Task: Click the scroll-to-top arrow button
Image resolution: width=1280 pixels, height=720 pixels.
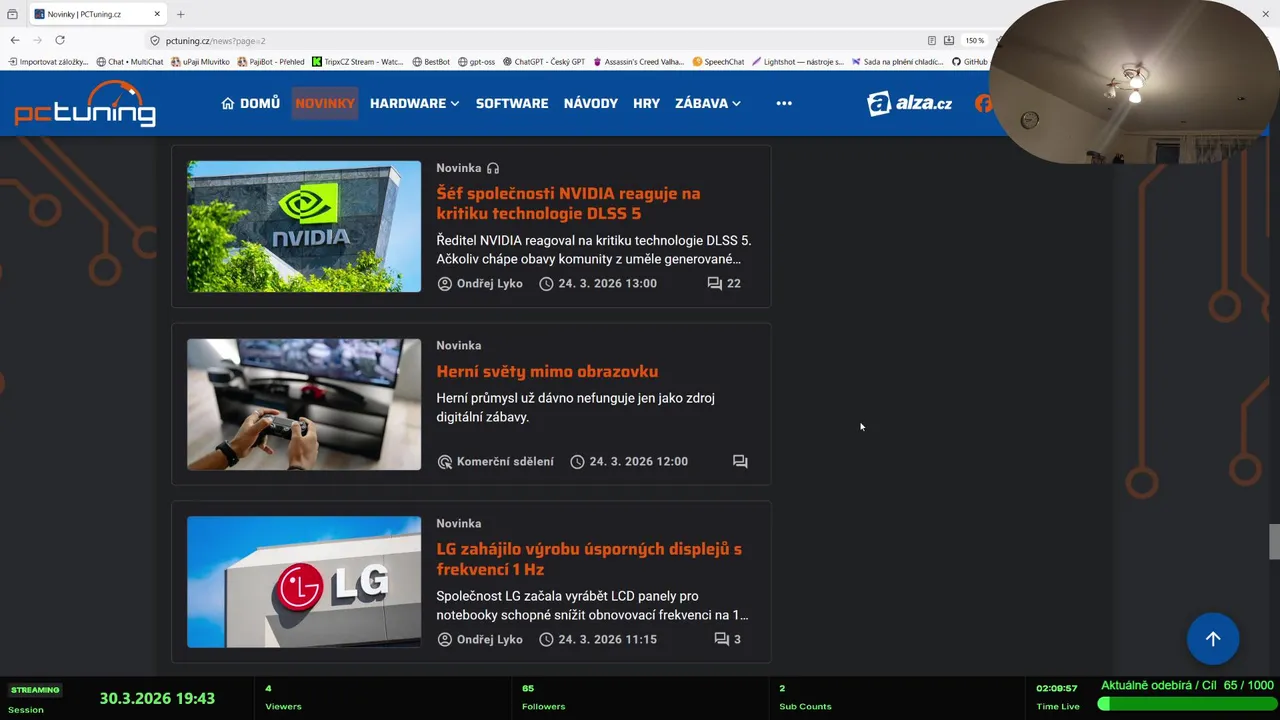Action: [1213, 639]
